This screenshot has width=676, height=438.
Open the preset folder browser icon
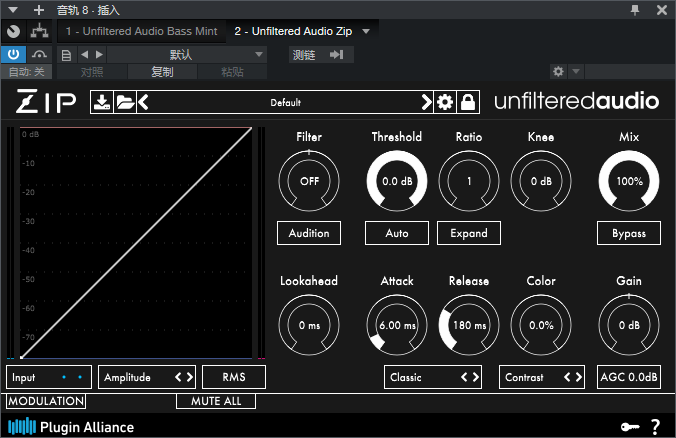(x=125, y=102)
